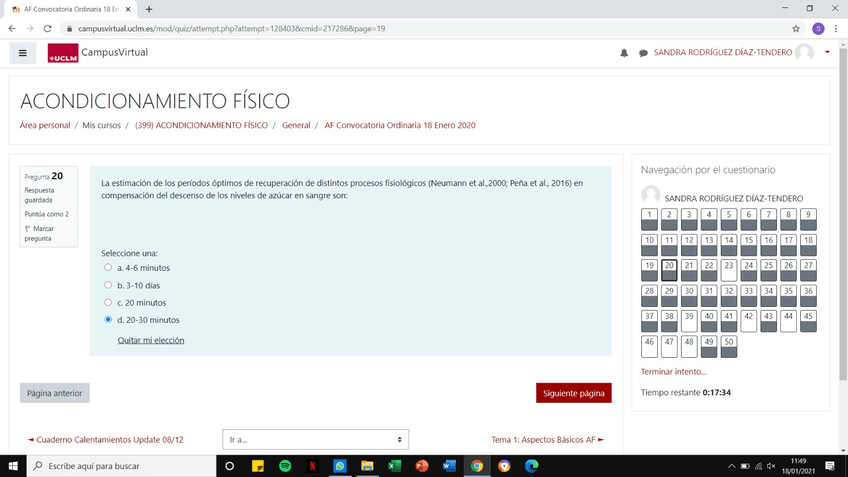
Task: Open the 'Ir a...' jump dropdown
Action: [315, 439]
